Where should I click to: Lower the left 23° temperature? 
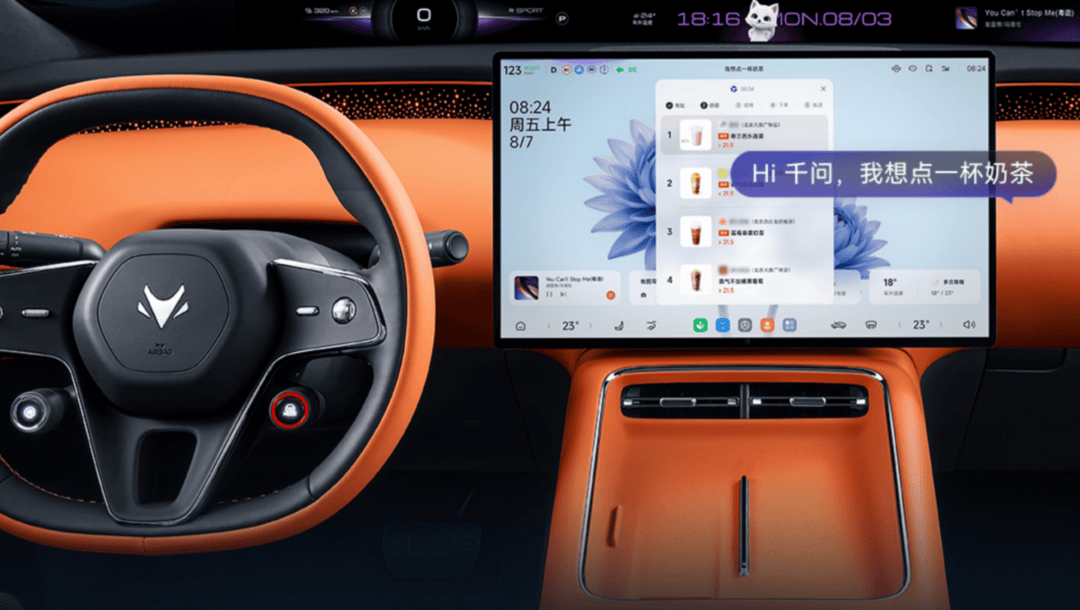tap(549, 326)
